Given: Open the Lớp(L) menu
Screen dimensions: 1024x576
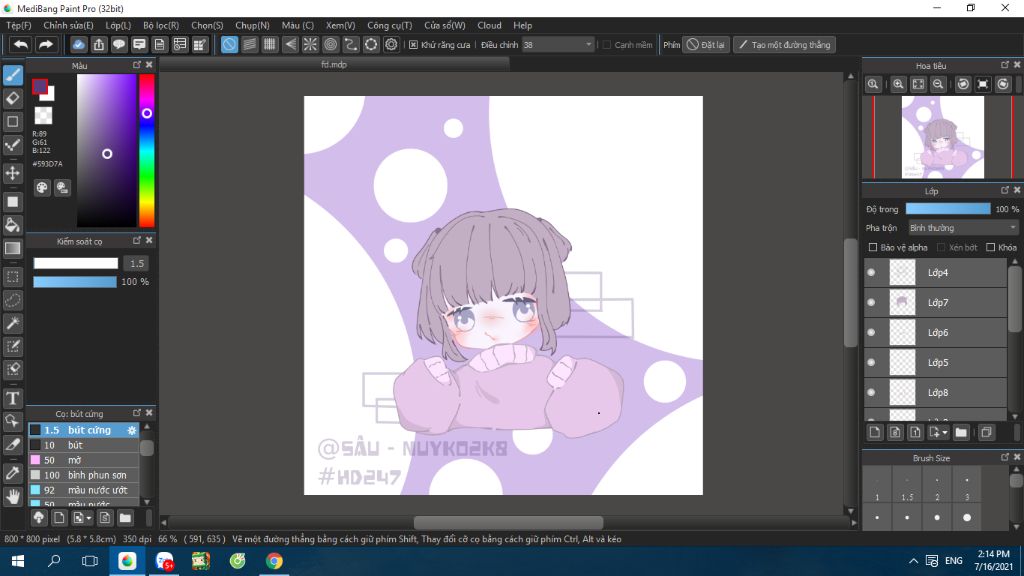Looking at the screenshot, I should (118, 25).
